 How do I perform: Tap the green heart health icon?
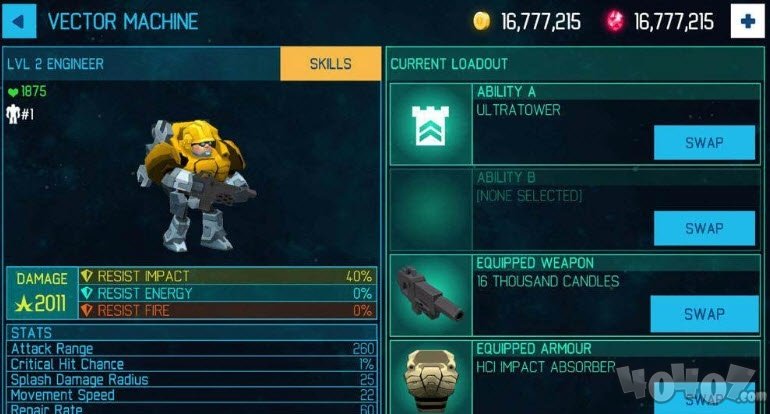coord(13,92)
